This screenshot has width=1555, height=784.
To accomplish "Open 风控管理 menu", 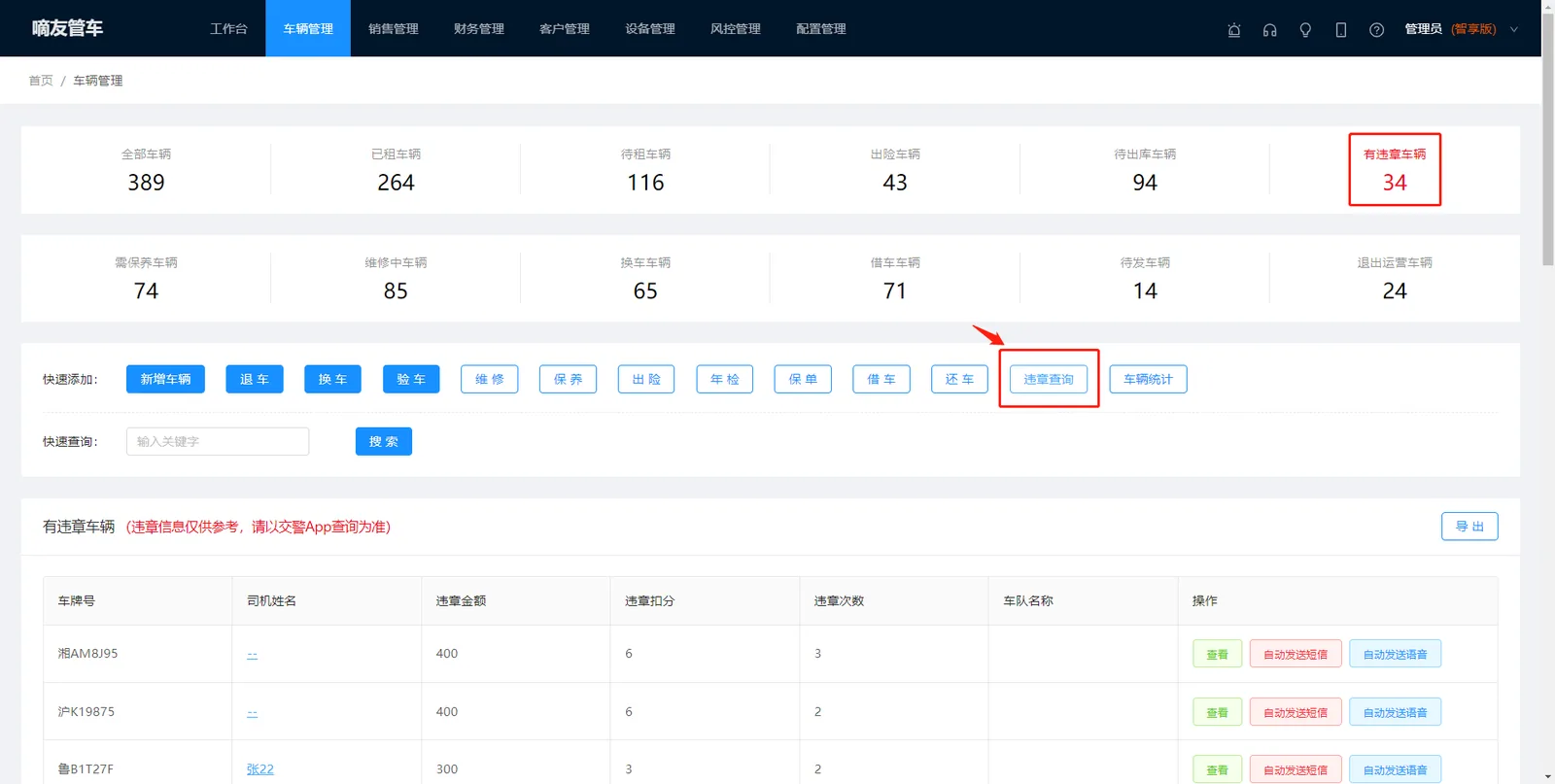I will pos(736,29).
